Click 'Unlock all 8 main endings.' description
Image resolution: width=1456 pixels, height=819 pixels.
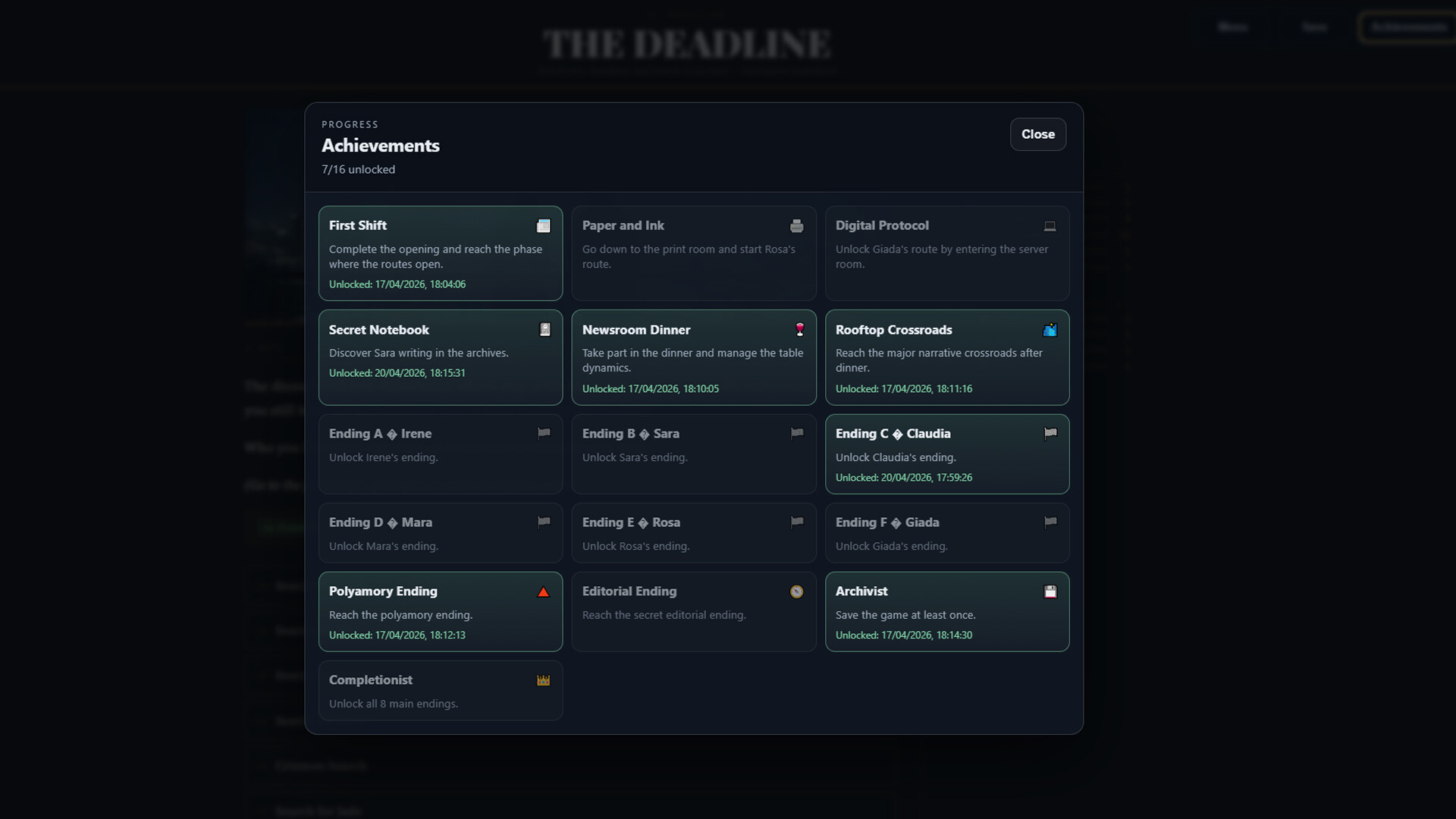(394, 704)
